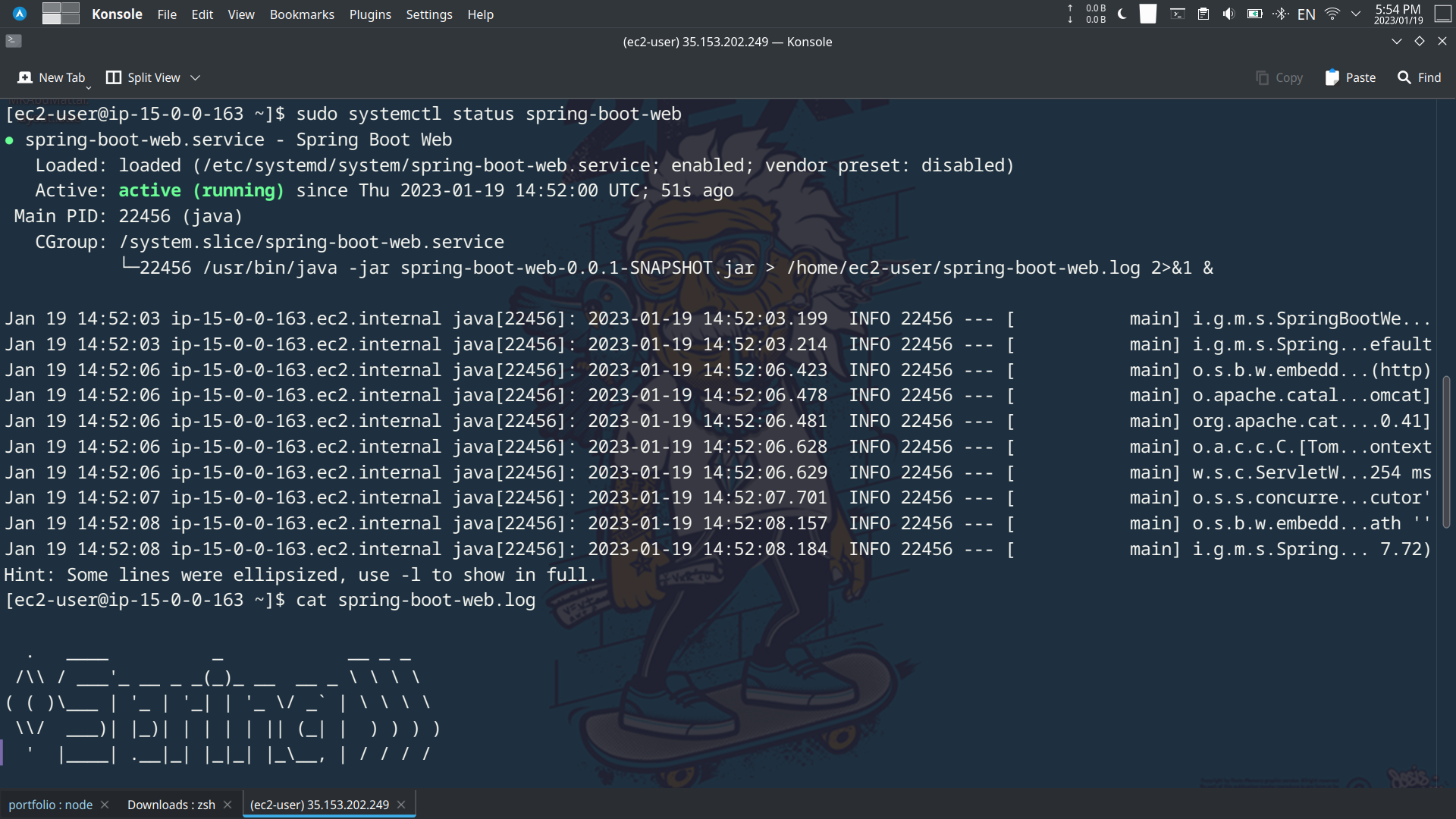Open the Bookmarks menu

click(x=301, y=14)
